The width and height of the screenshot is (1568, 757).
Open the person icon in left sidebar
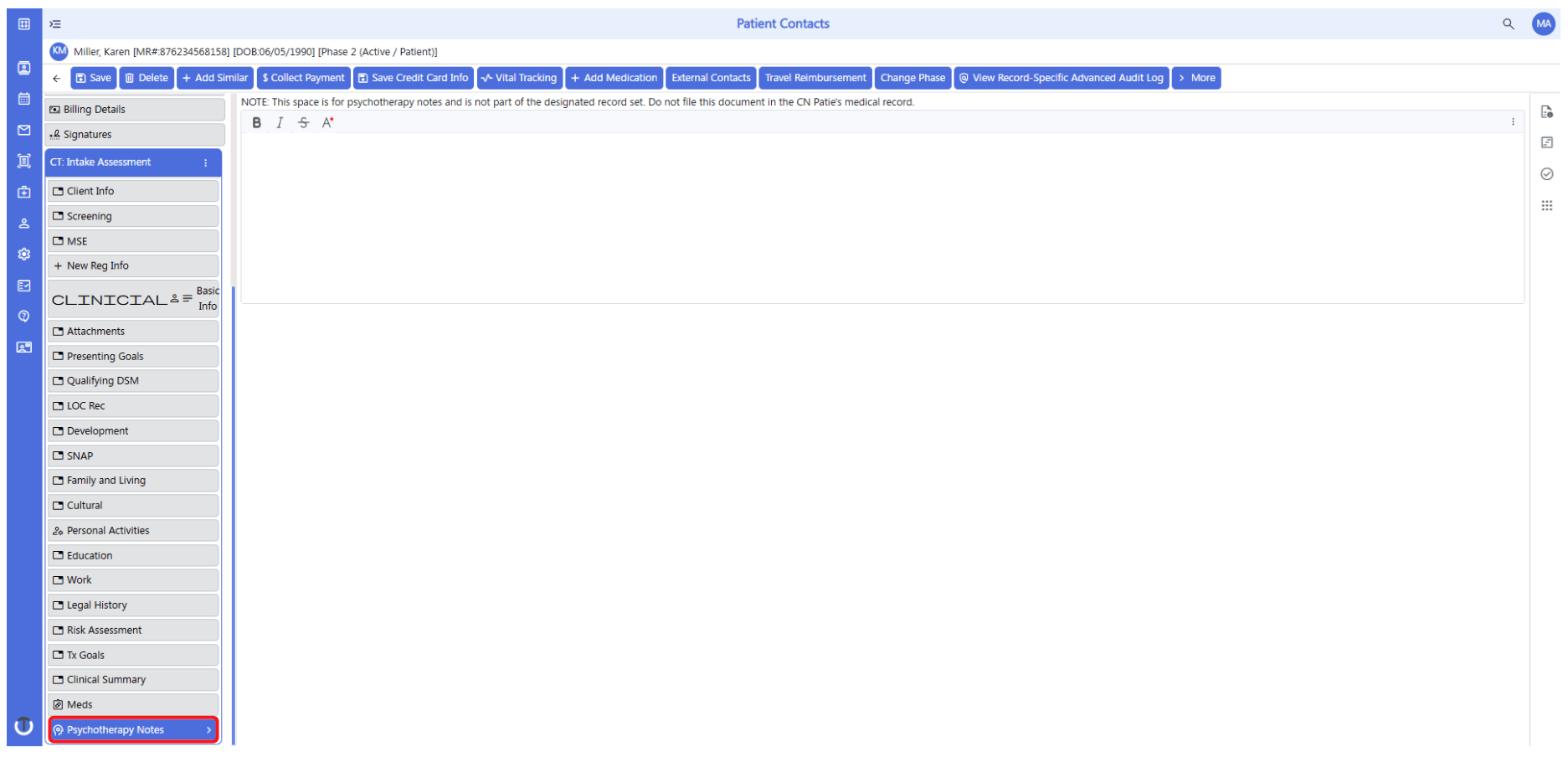pos(24,224)
